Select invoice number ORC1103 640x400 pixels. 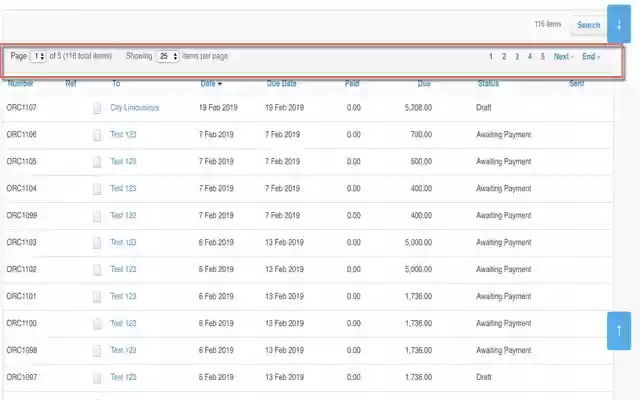click(x=21, y=242)
